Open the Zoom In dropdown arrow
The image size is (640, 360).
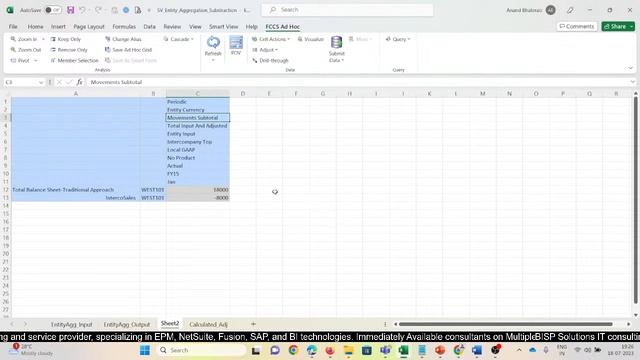click(x=43, y=39)
